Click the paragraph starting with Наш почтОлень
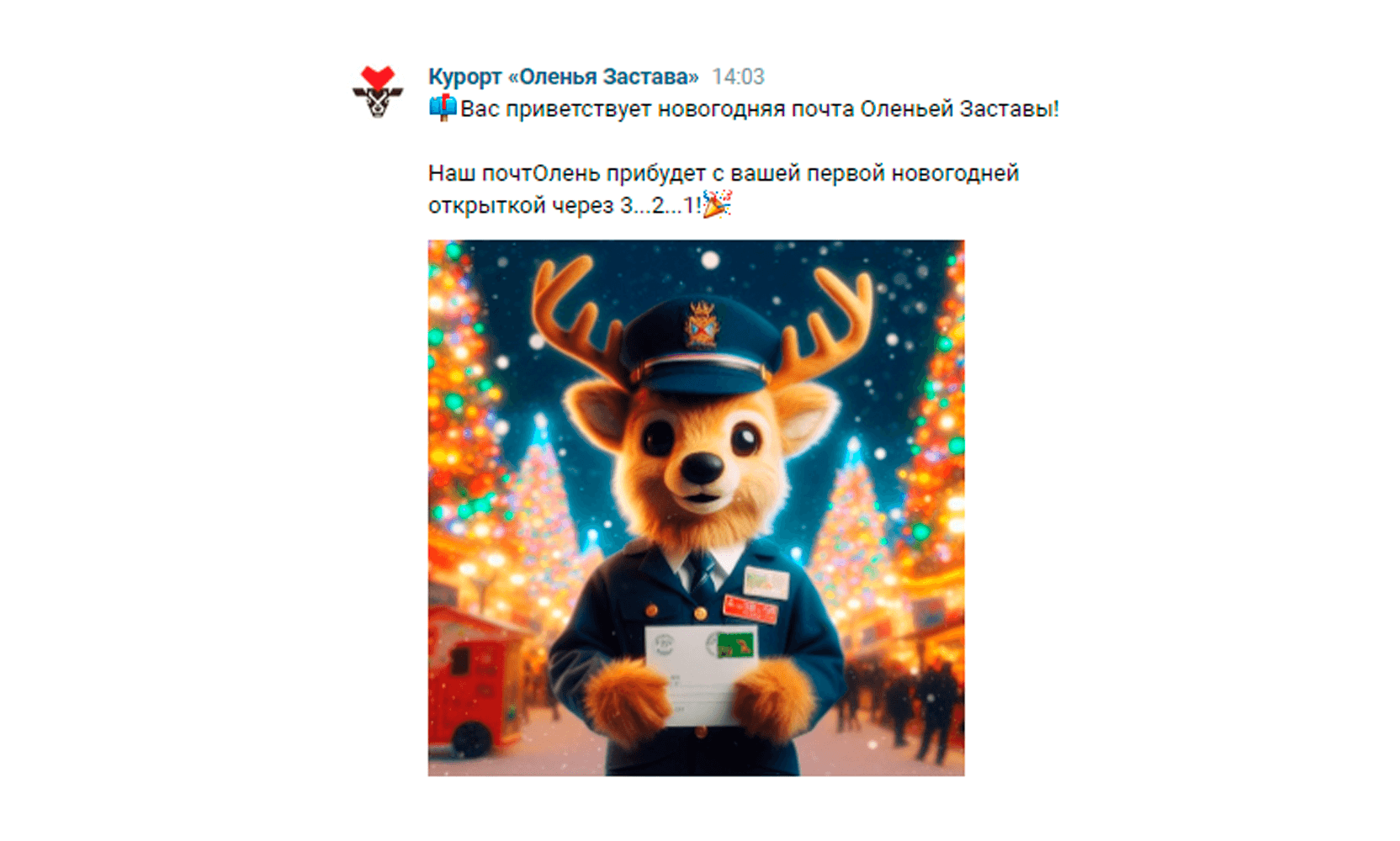The height and width of the screenshot is (841, 1400). [x=724, y=189]
